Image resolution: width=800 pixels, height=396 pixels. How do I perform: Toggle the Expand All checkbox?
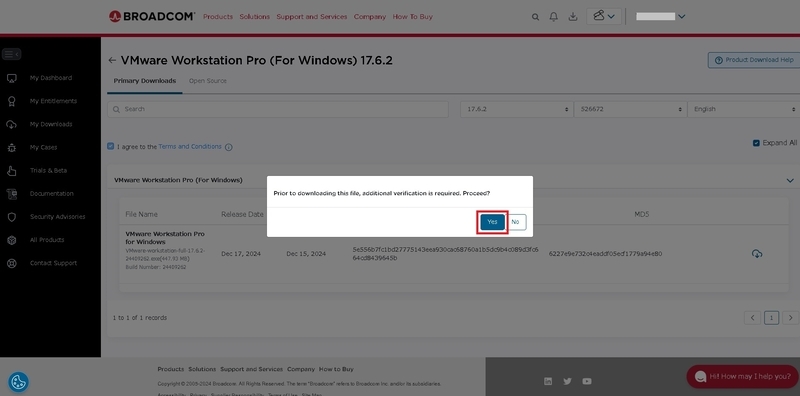pos(756,143)
